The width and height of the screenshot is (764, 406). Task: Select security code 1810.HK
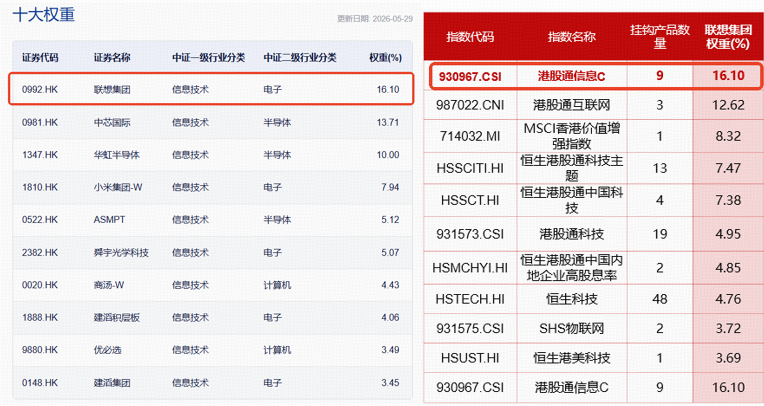[40, 187]
